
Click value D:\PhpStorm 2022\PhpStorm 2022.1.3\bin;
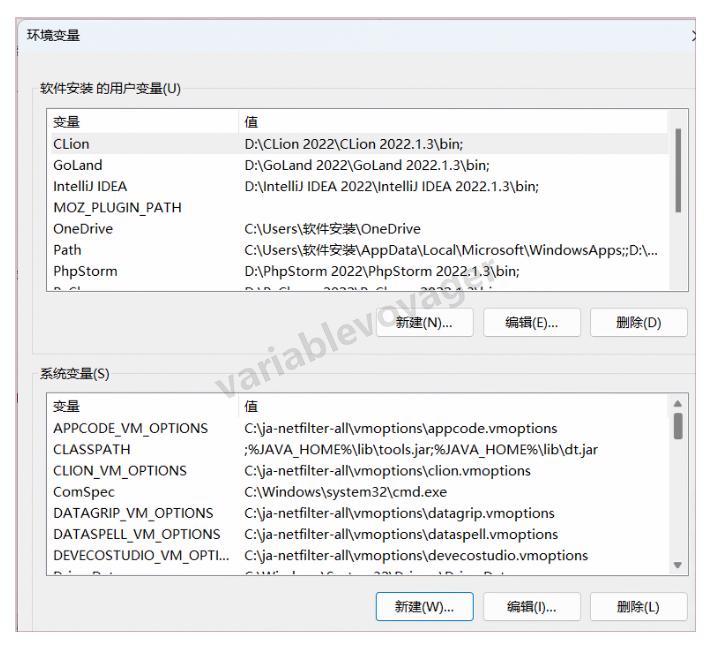[382, 271]
